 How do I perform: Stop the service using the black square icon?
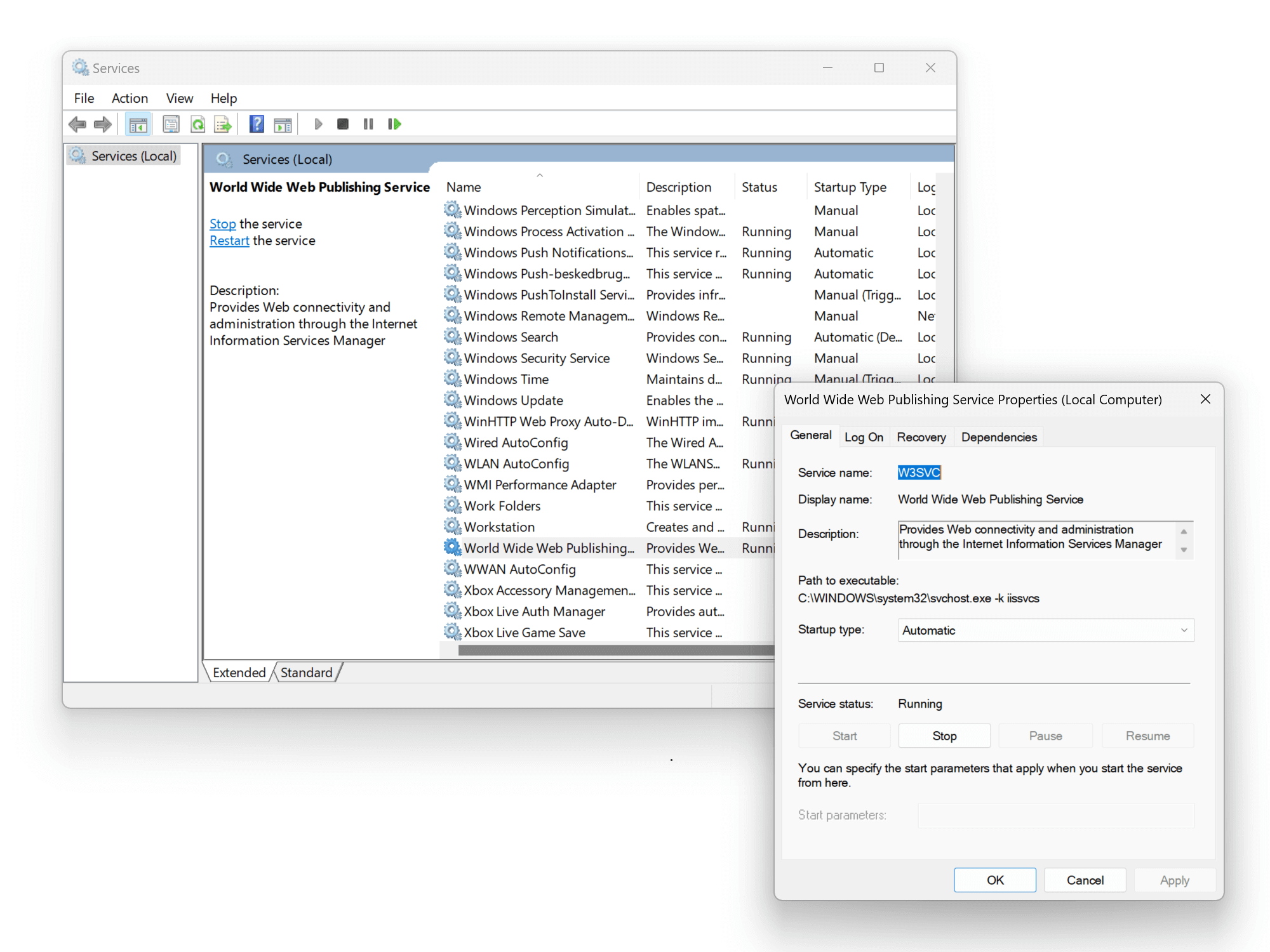(x=342, y=124)
